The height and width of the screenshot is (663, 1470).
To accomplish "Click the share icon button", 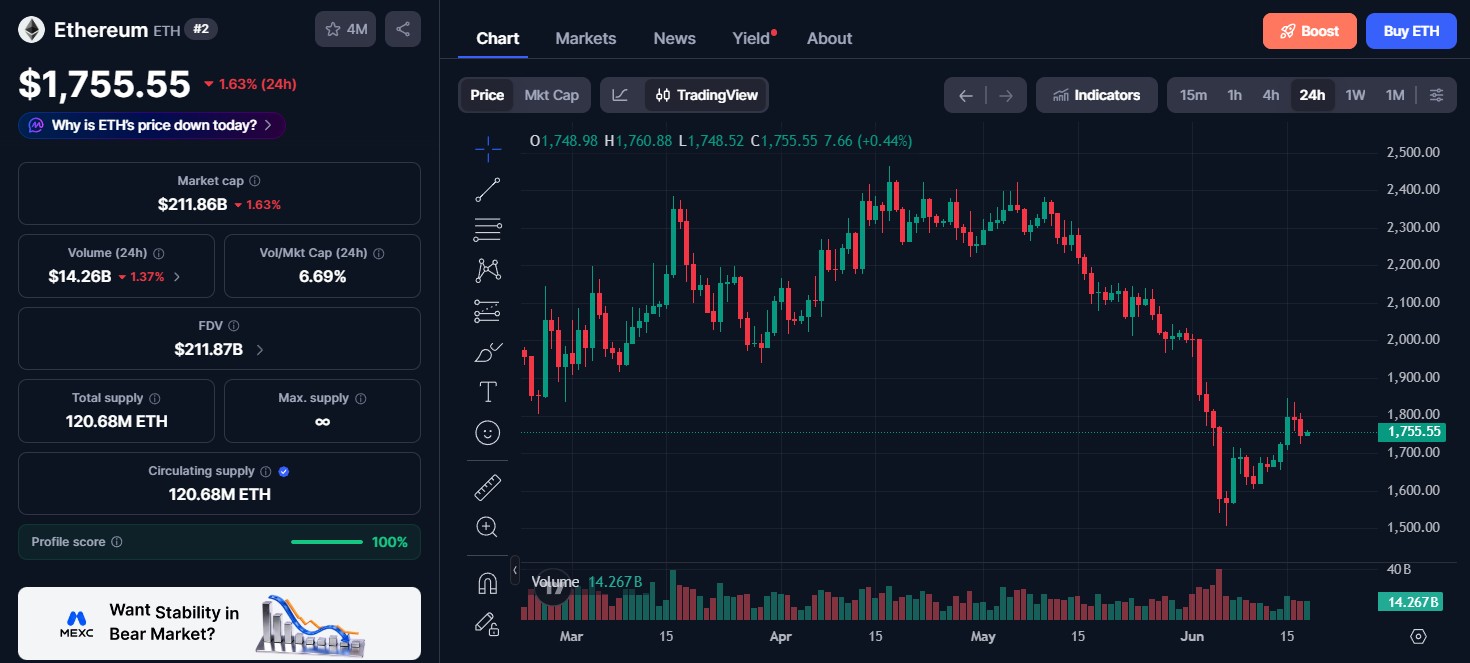I will [403, 29].
